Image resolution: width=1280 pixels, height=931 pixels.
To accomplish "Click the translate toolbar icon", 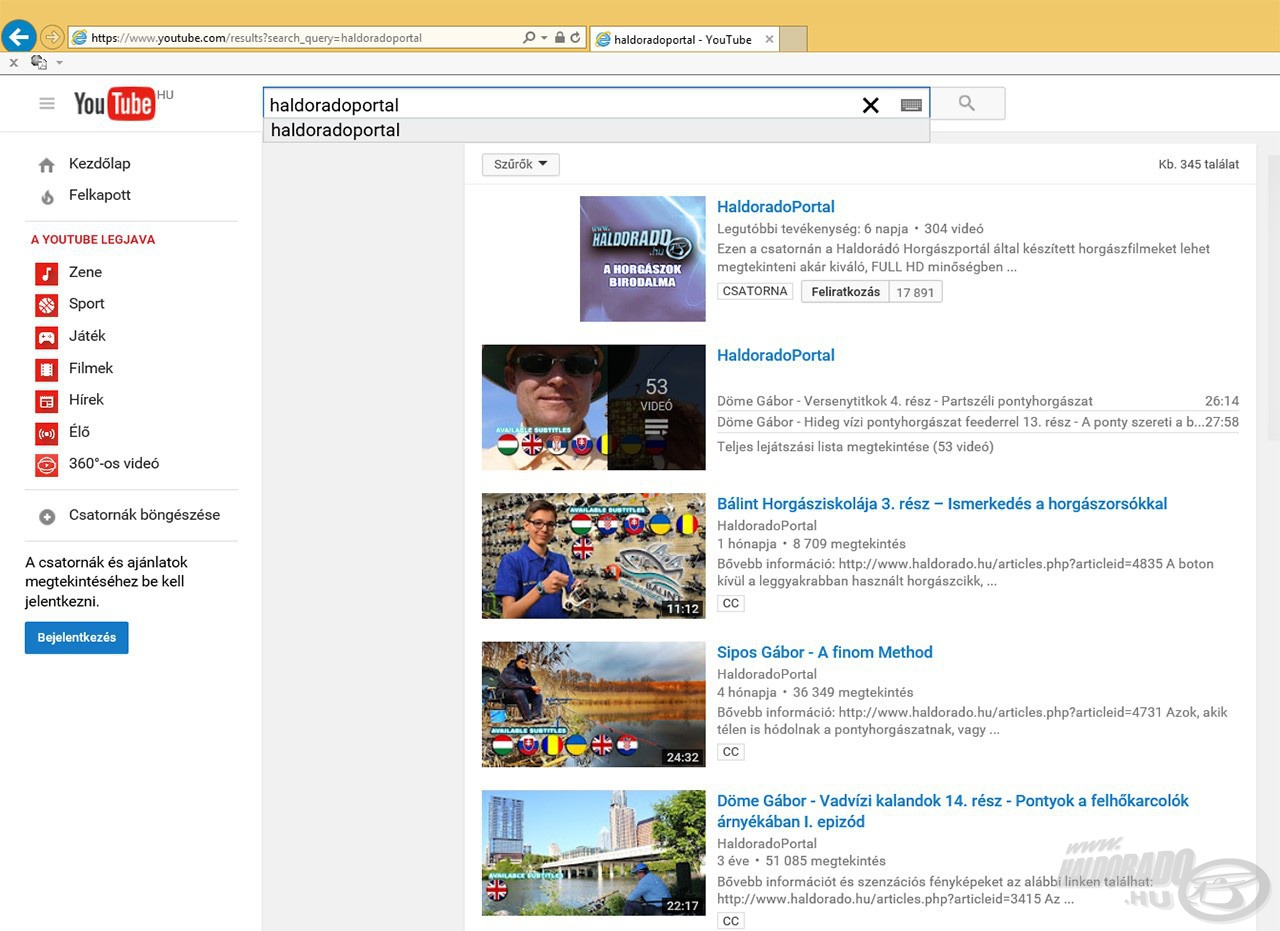I will [39, 62].
